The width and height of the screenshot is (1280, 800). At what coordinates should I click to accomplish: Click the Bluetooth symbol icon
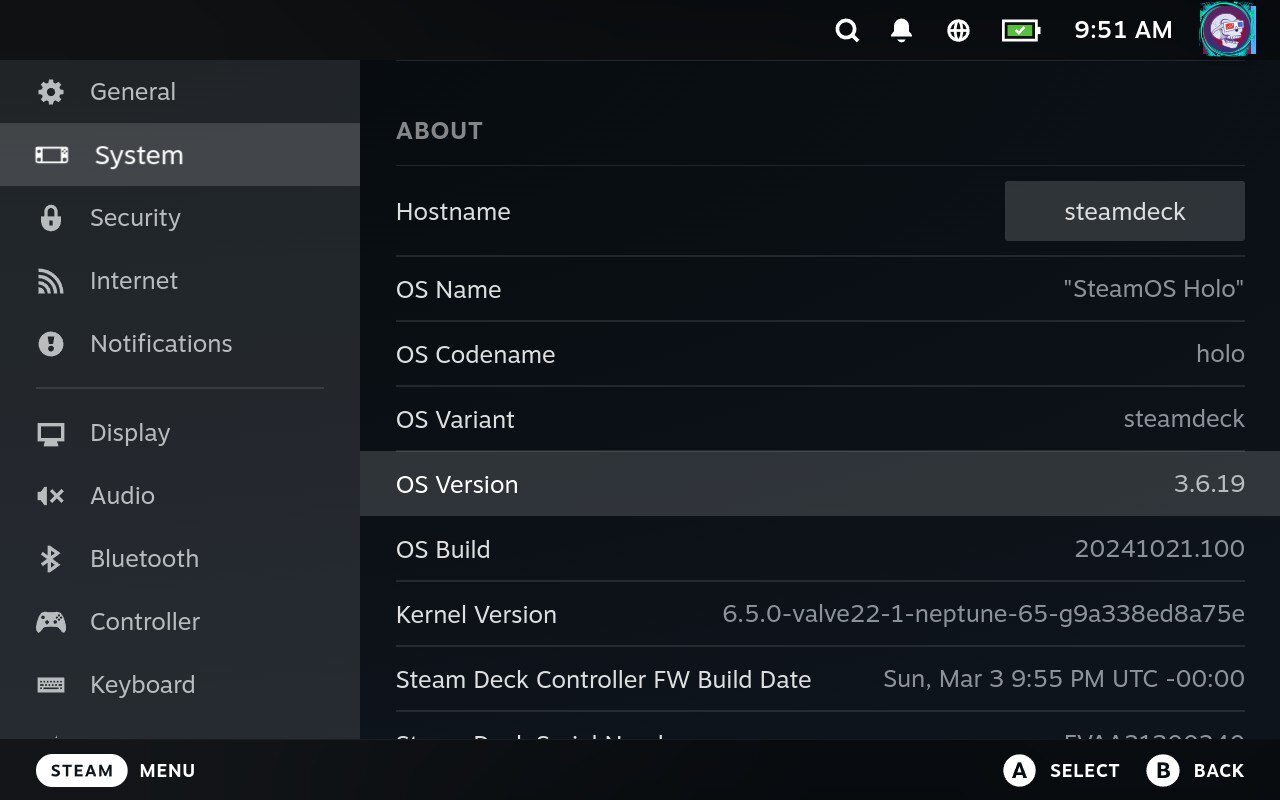point(50,559)
